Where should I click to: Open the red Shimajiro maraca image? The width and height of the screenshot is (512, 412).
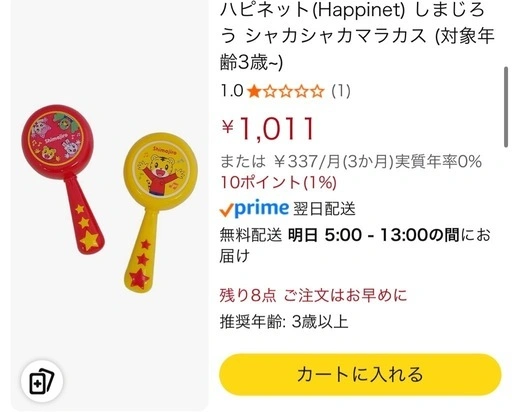click(x=63, y=179)
